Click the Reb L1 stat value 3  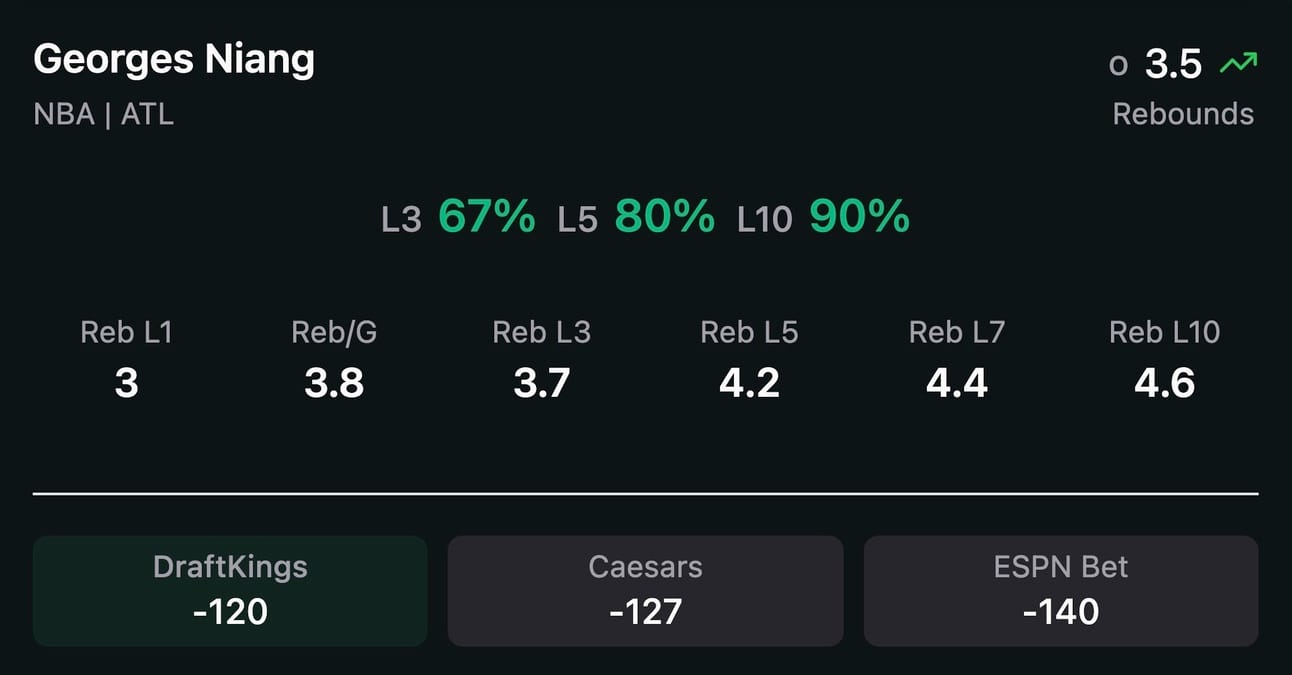(x=126, y=383)
